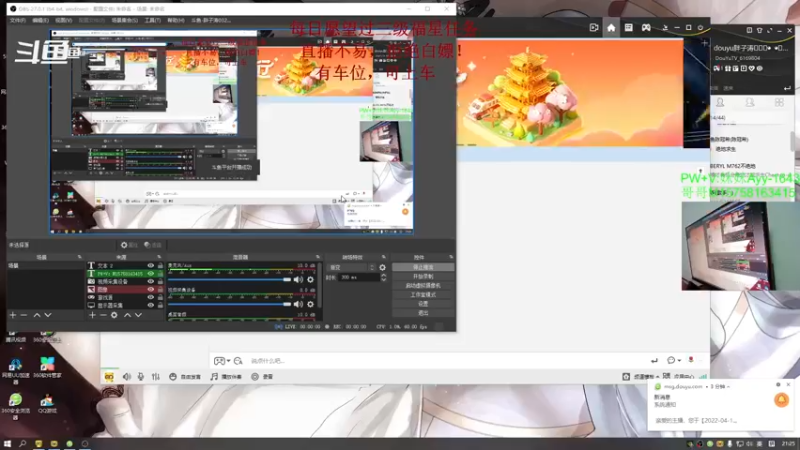Click the Douyu download header icon
This screenshot has width=800, height=450.
click(665, 28)
